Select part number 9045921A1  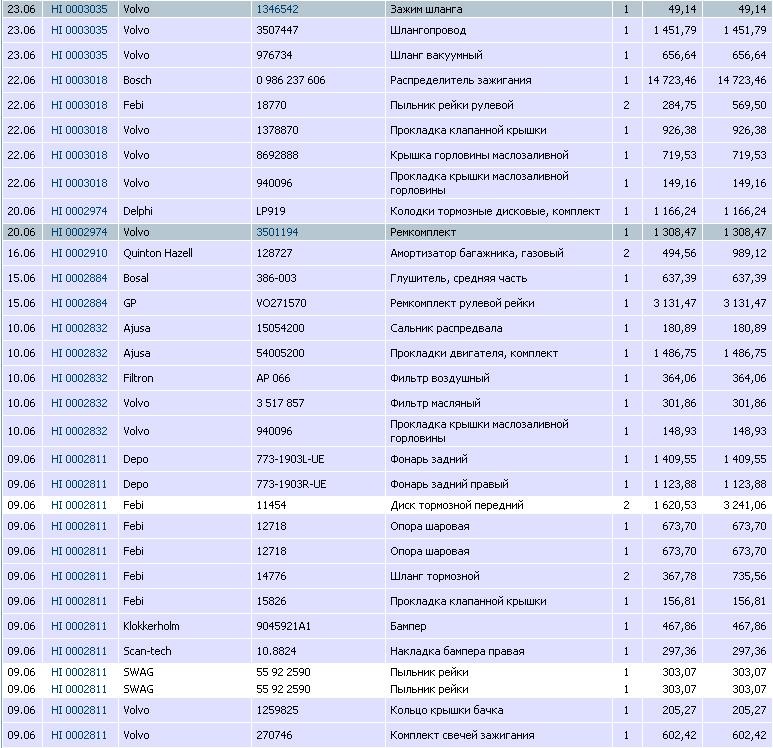click(283, 626)
